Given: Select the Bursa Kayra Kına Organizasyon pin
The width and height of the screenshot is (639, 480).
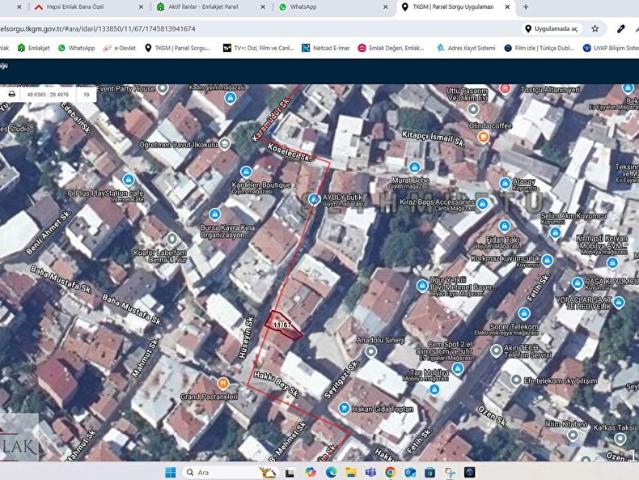Looking at the screenshot, I should [x=215, y=214].
